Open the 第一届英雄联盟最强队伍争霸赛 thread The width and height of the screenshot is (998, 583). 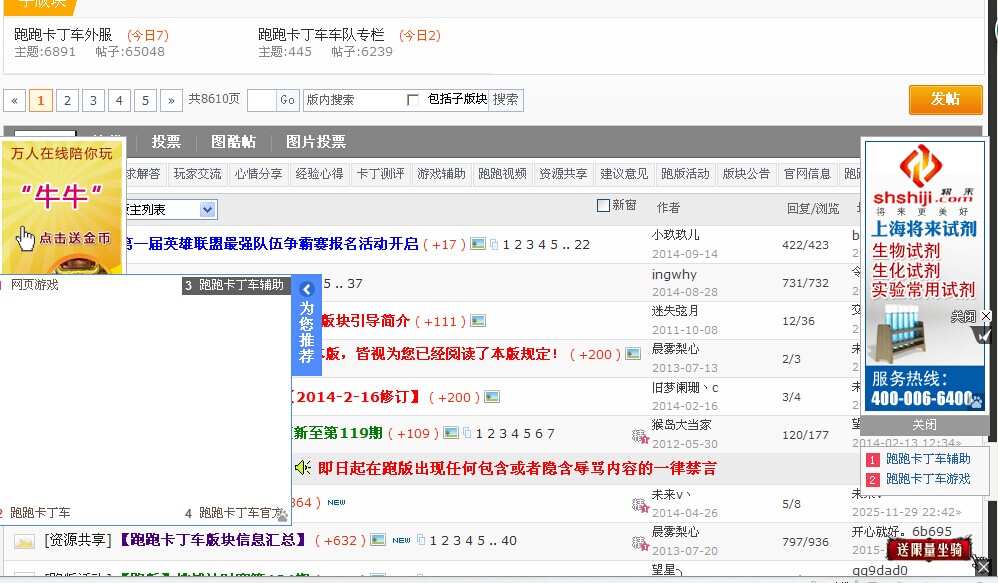coord(272,244)
